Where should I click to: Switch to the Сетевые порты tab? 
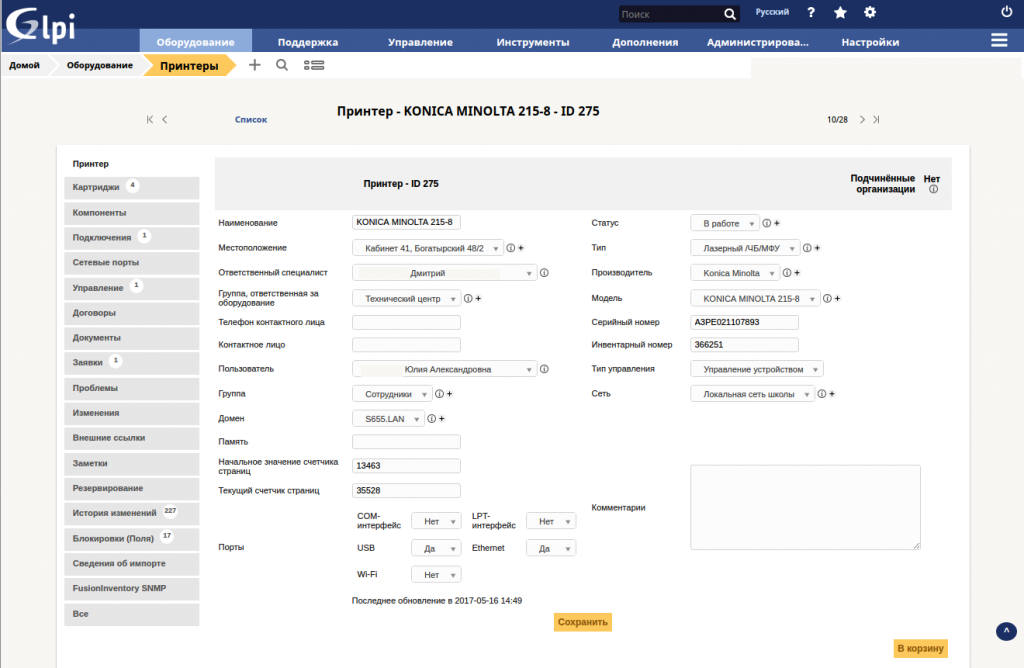(132, 262)
